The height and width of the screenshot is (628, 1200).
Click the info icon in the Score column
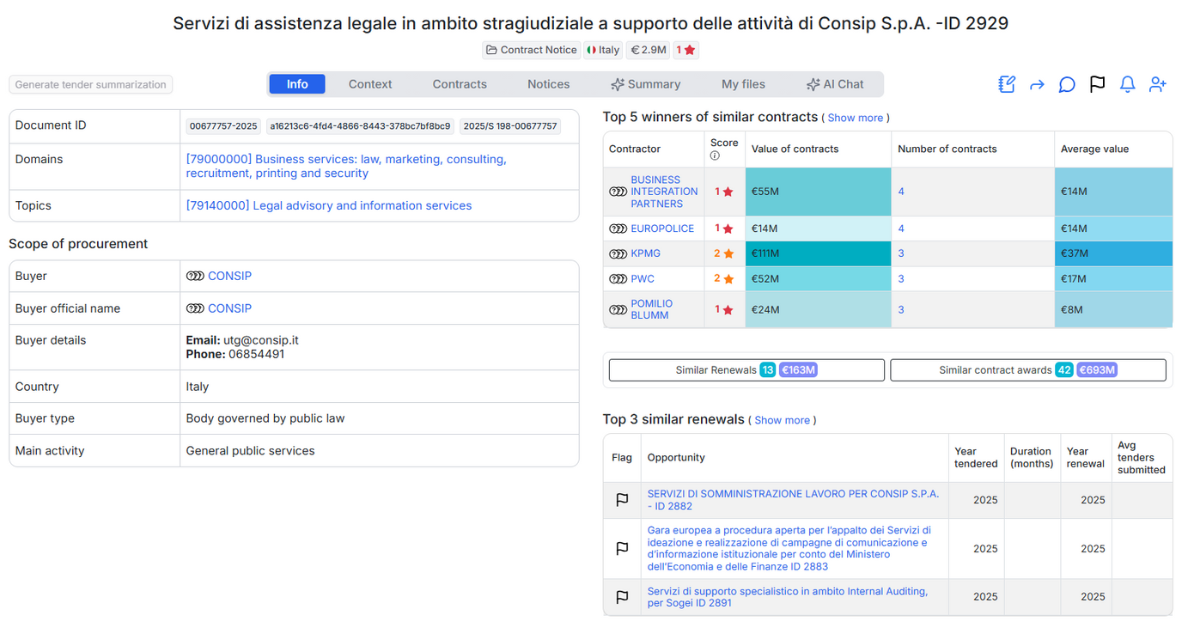pyautogui.click(x=715, y=157)
